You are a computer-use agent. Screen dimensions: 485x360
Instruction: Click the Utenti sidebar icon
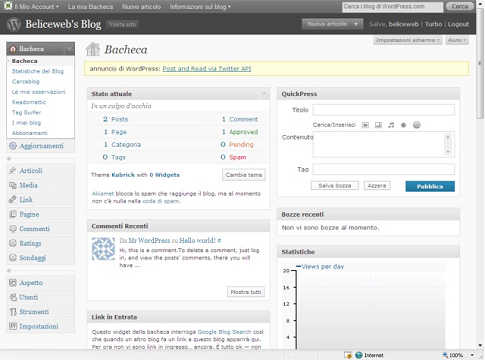(x=13, y=297)
